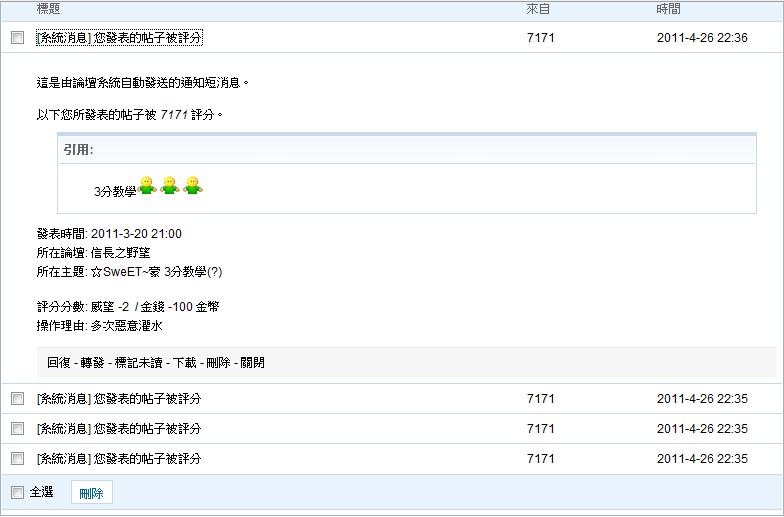
Task: Click the timestamp 2011-4-26 22:36
Action: pos(702,38)
